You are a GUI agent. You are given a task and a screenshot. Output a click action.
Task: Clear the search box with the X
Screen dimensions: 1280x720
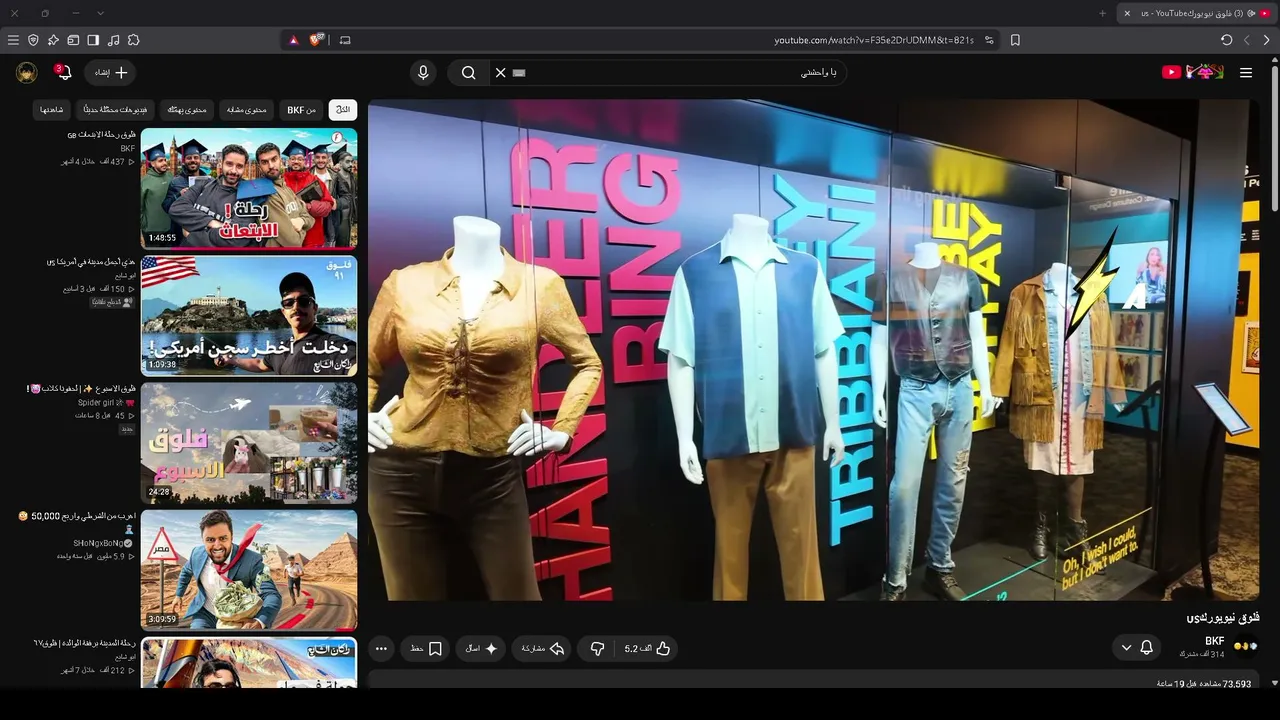pyautogui.click(x=501, y=72)
